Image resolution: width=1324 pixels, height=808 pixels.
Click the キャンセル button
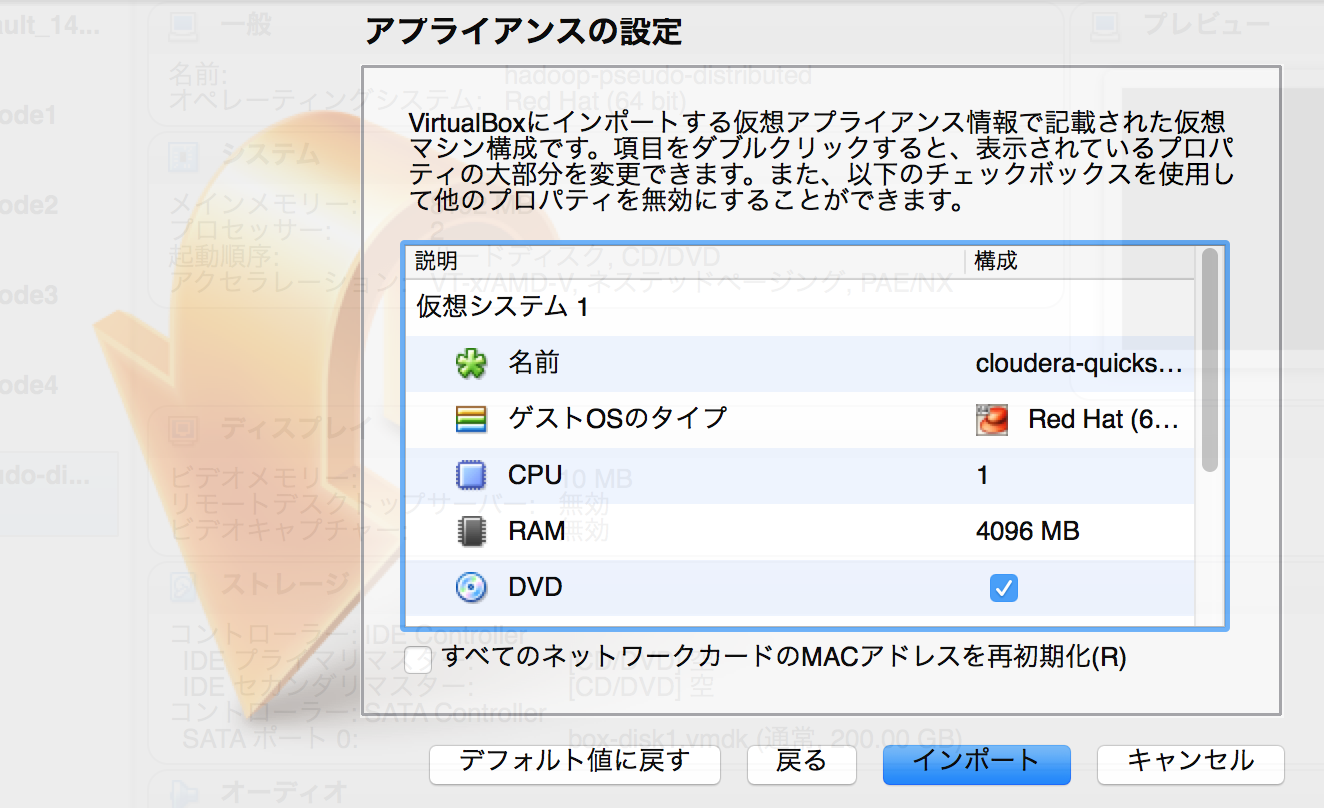(1190, 764)
